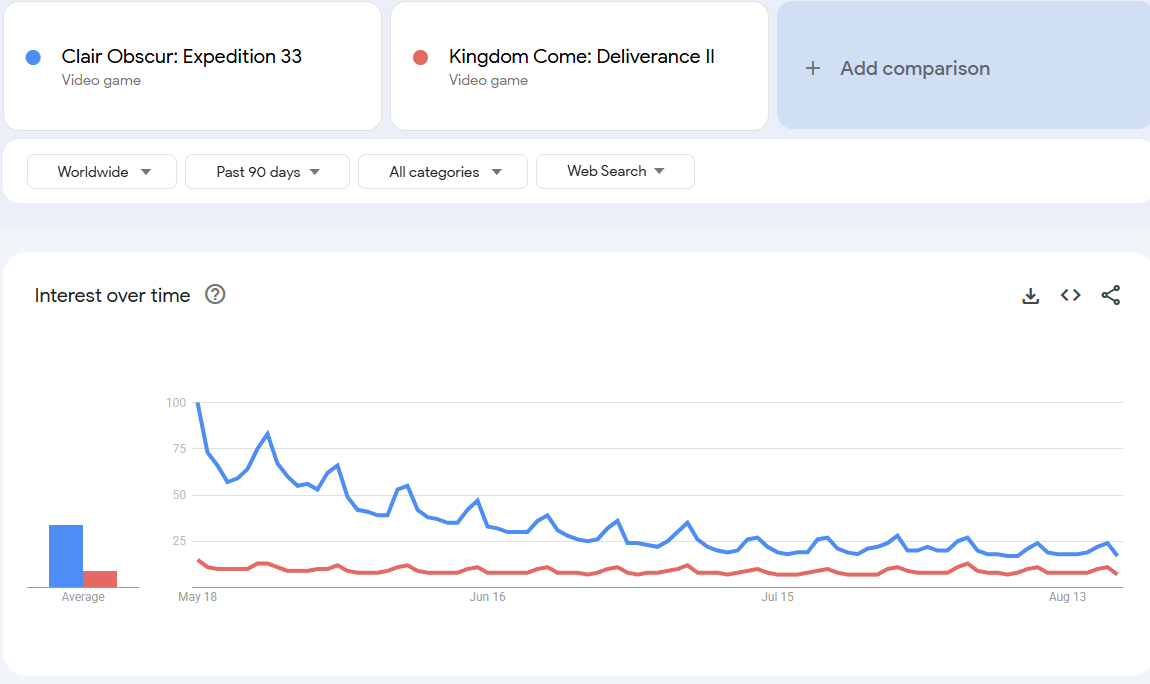Open embed code for the chart
Viewport: 1150px width, 684px height.
(1071, 295)
